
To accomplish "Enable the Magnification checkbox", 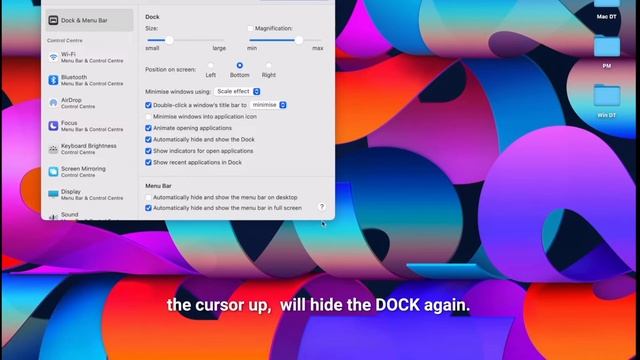I will 250,28.
